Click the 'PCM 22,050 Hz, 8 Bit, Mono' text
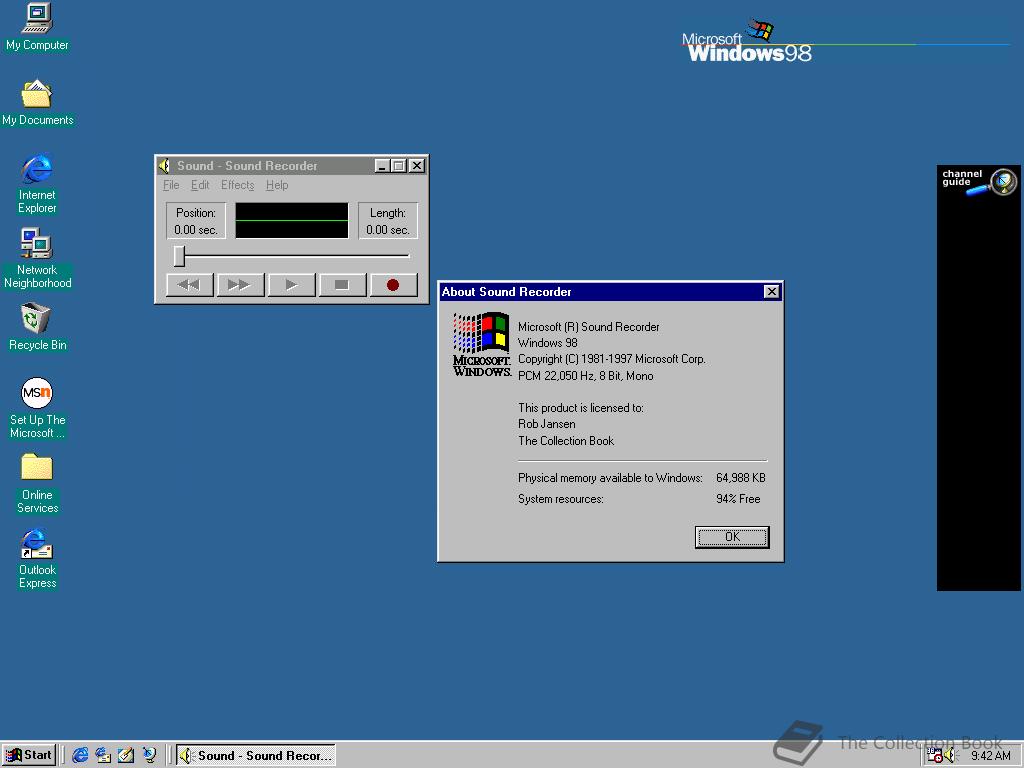 [x=586, y=376]
